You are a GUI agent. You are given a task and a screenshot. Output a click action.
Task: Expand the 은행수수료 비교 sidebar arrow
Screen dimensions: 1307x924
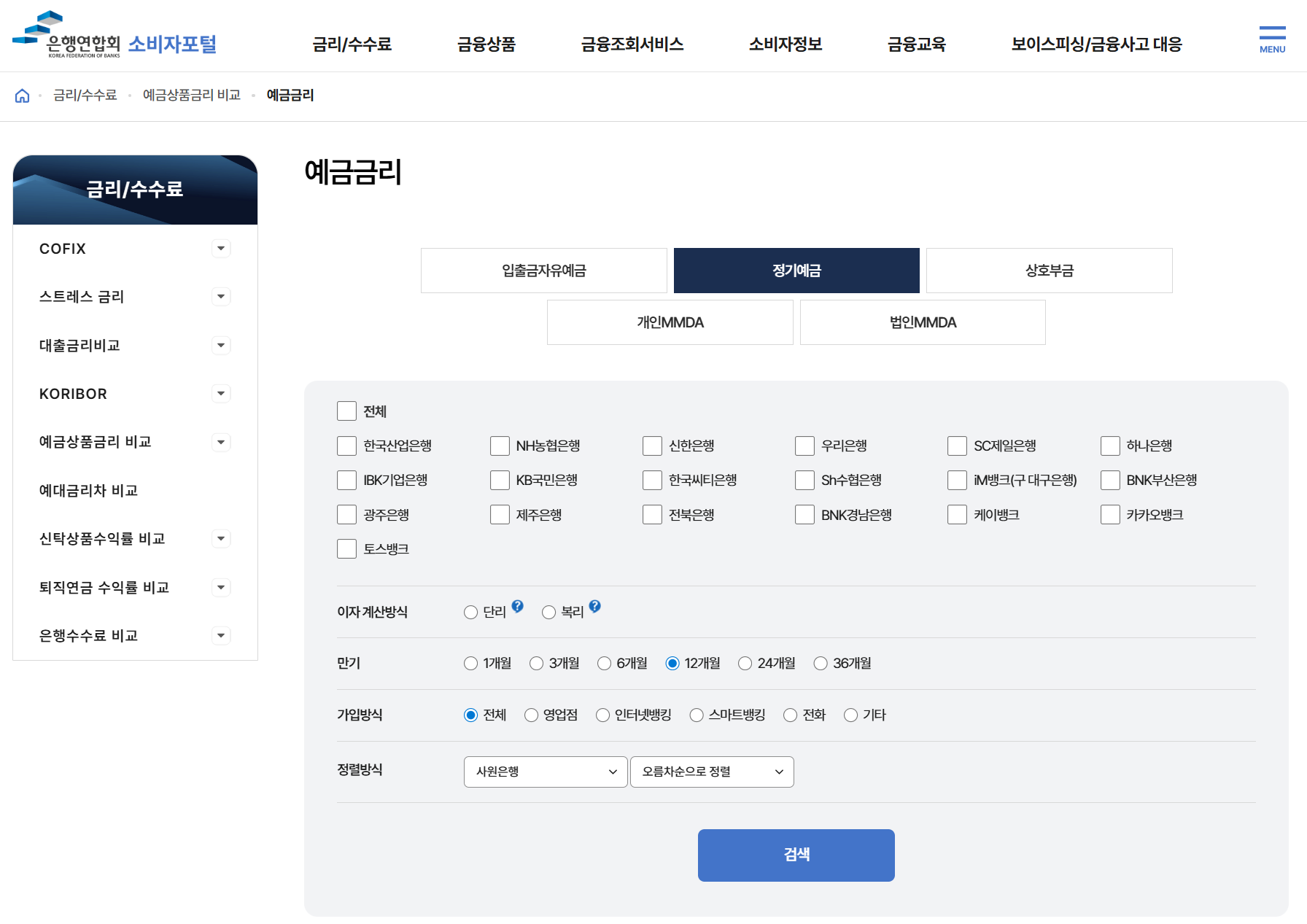pyautogui.click(x=221, y=636)
